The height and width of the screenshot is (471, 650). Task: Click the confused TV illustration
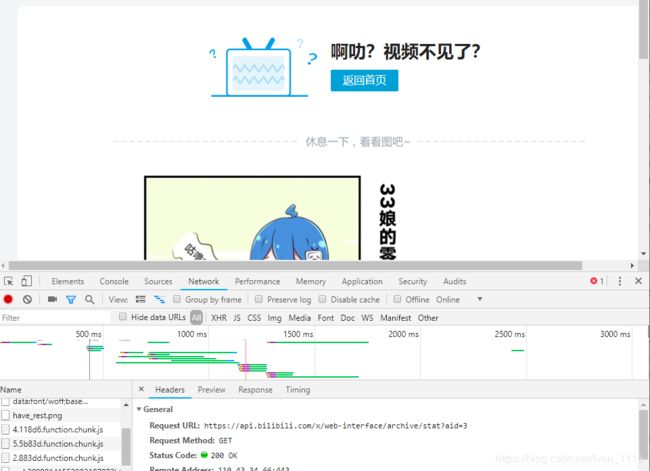point(264,68)
